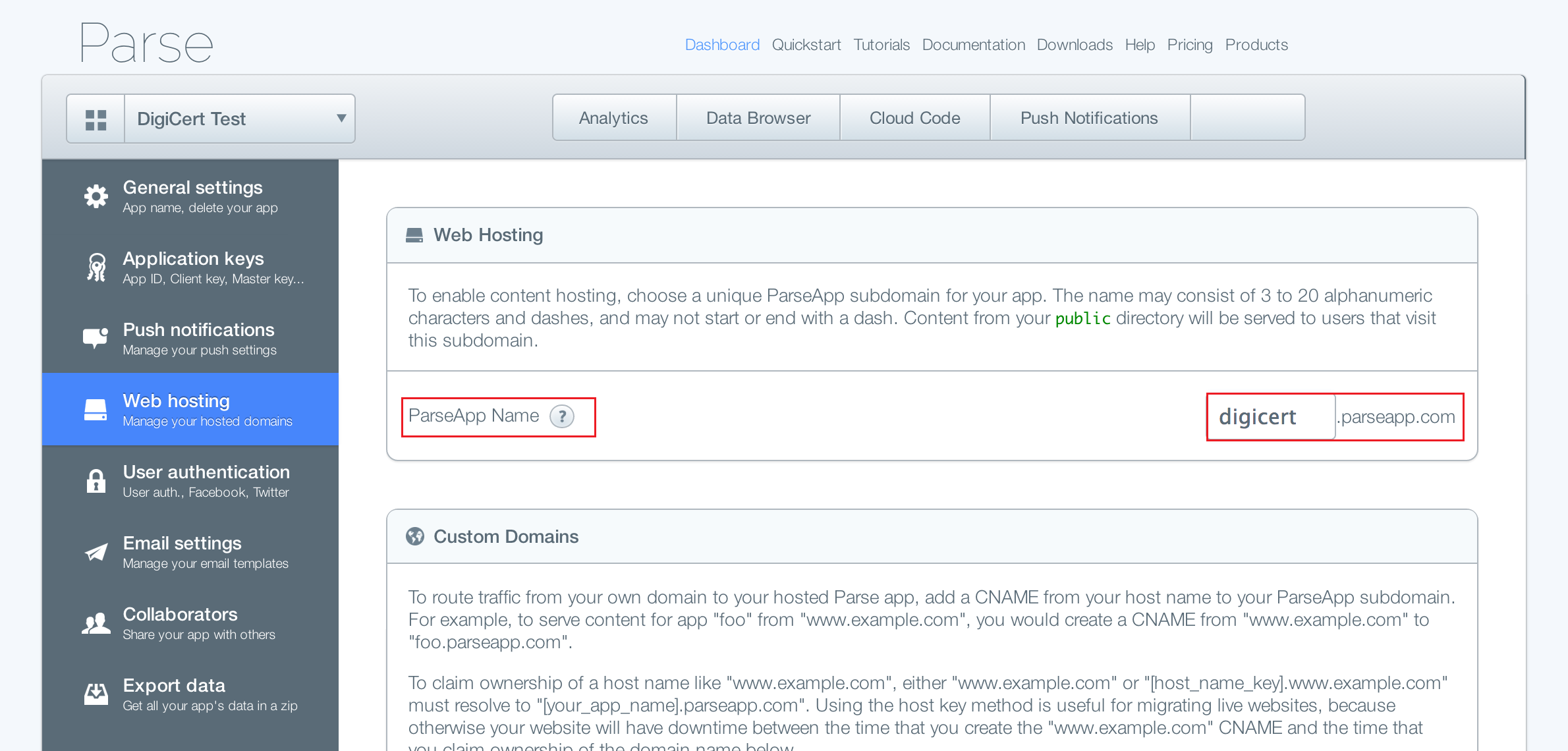Select the Push Notifications top tab

click(1089, 118)
